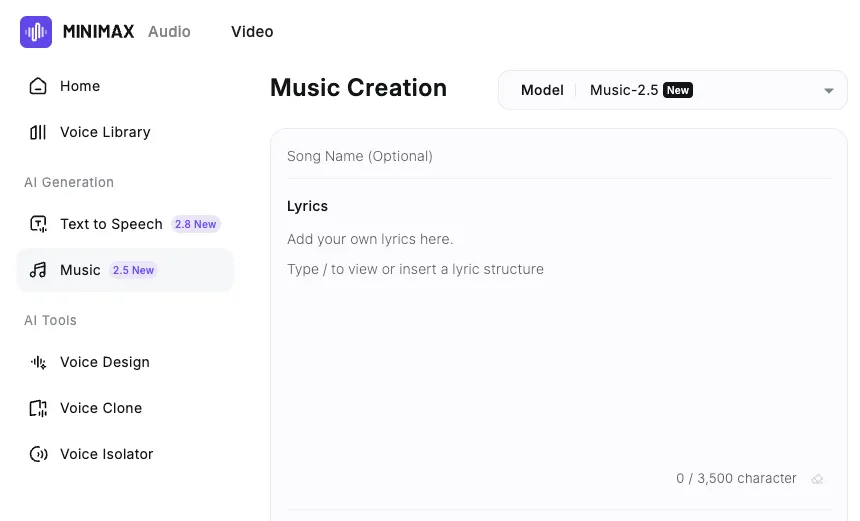Click the Voice Clone sidebar icon

tap(38, 408)
